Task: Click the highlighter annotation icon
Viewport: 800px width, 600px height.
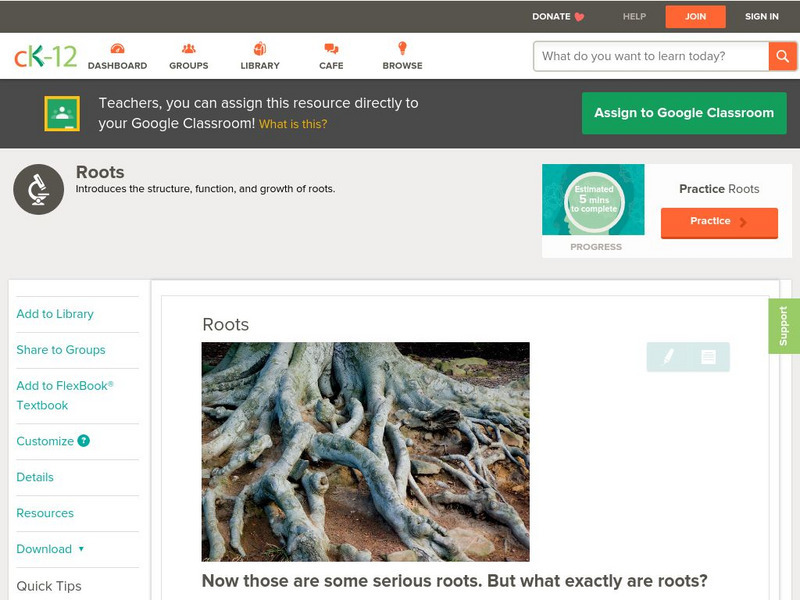Action: 668,355
